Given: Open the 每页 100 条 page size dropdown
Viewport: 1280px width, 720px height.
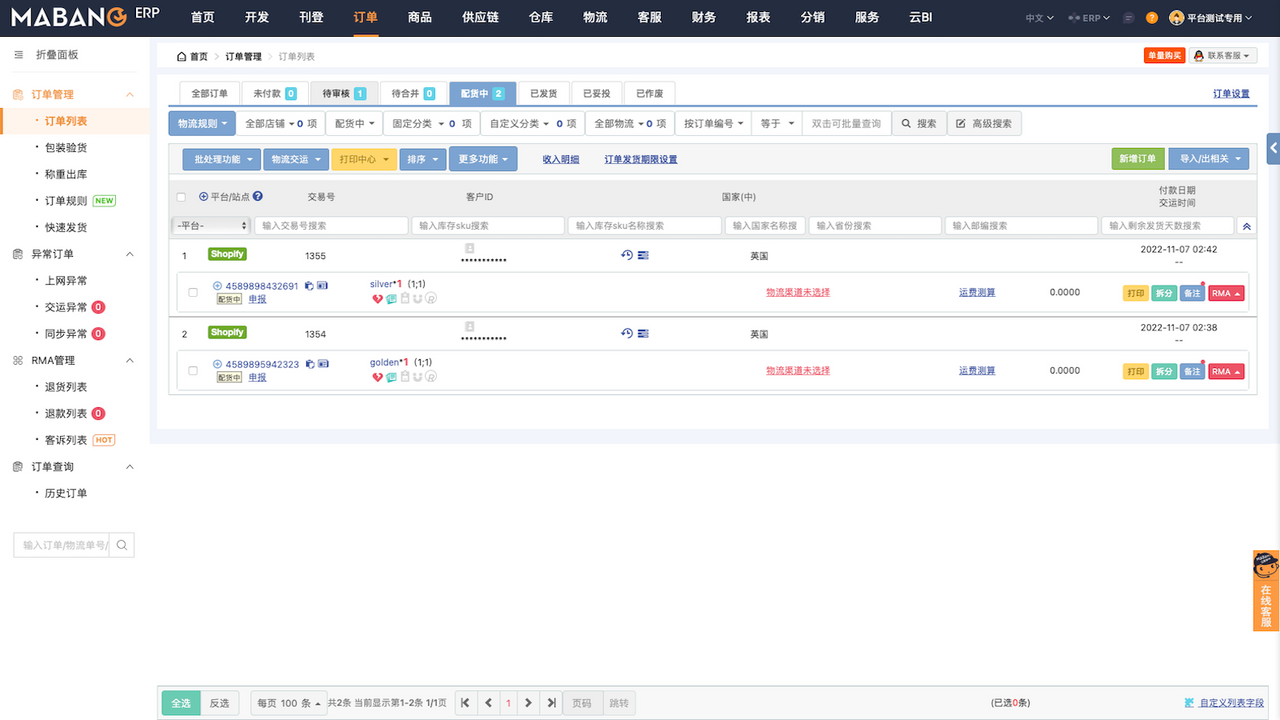Looking at the screenshot, I should tap(288, 703).
